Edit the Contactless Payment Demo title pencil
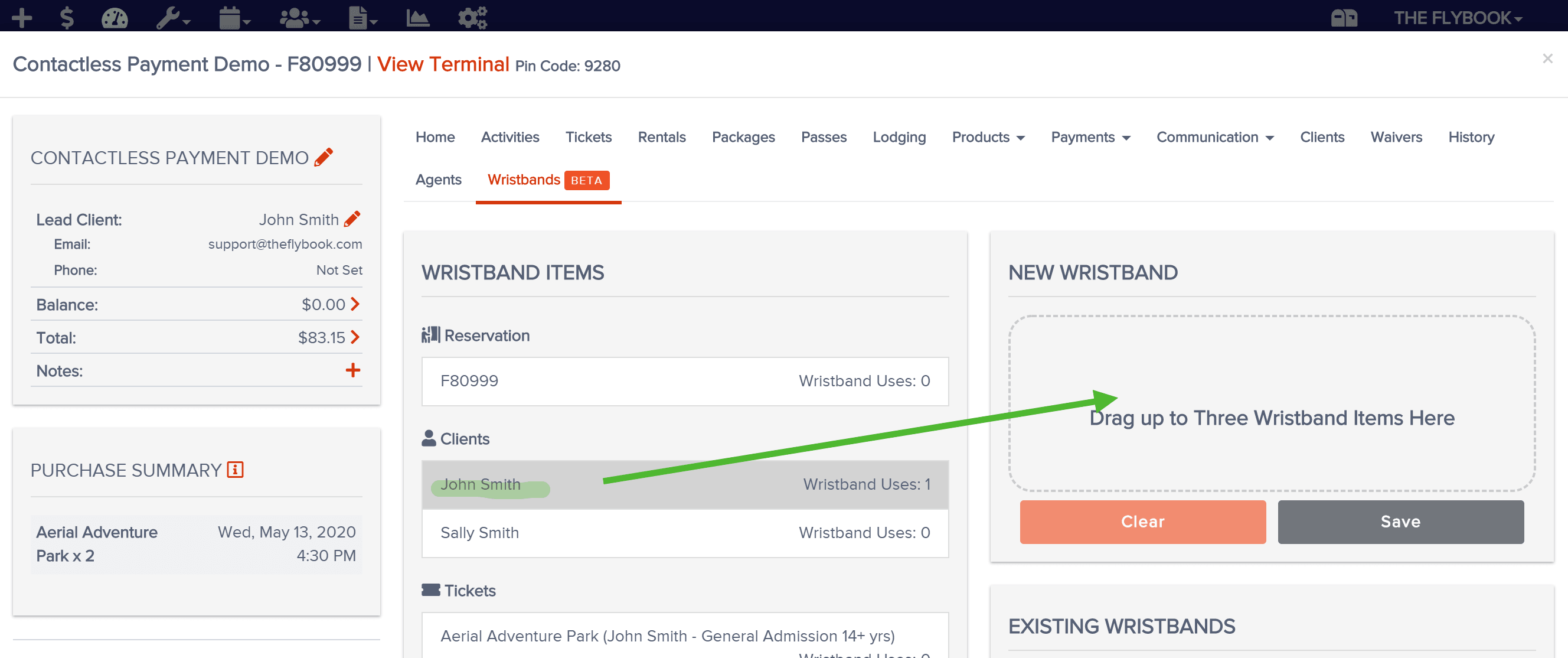 [x=324, y=157]
